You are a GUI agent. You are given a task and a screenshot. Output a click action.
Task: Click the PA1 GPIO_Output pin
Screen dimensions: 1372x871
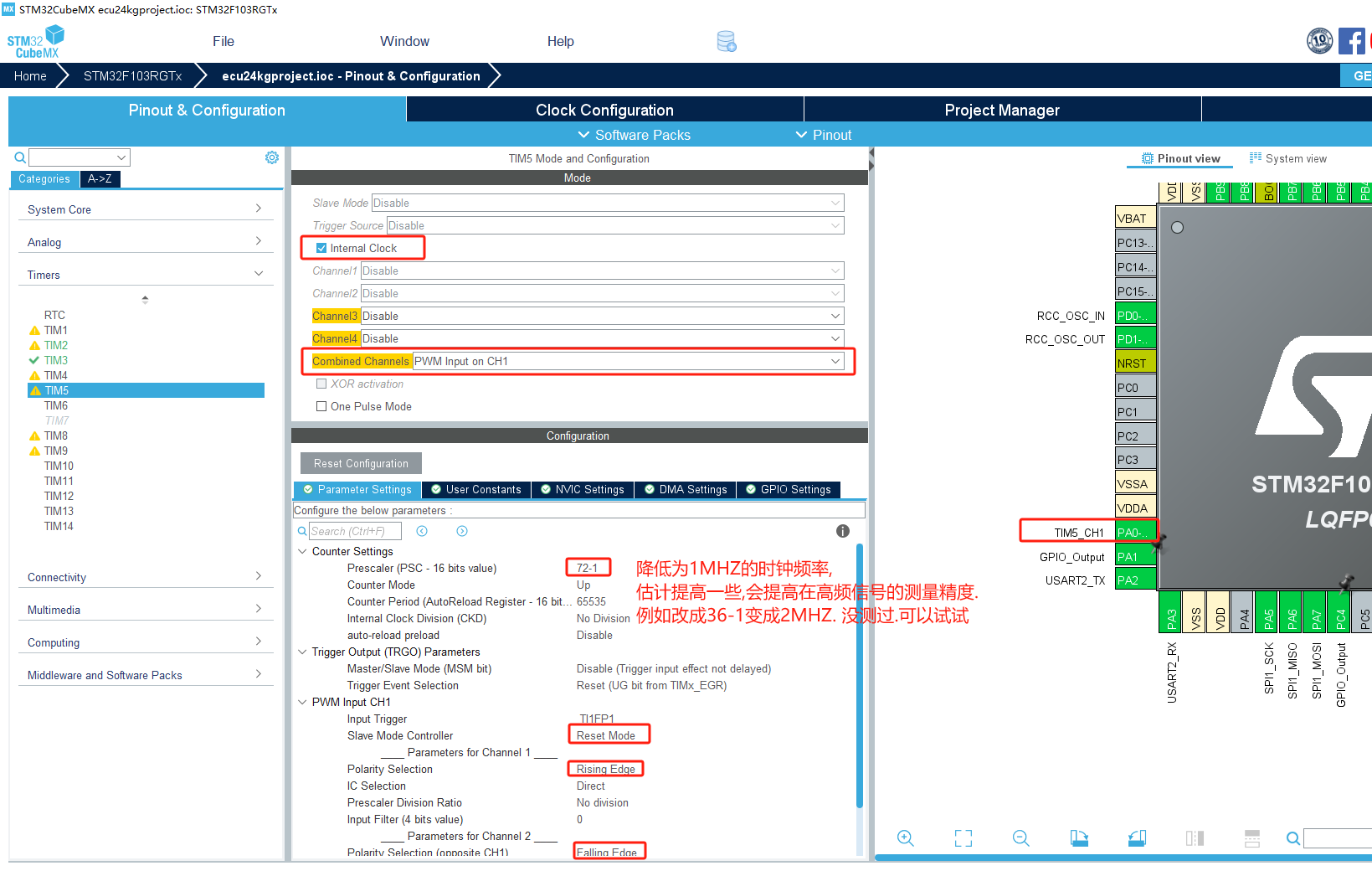tap(1136, 556)
